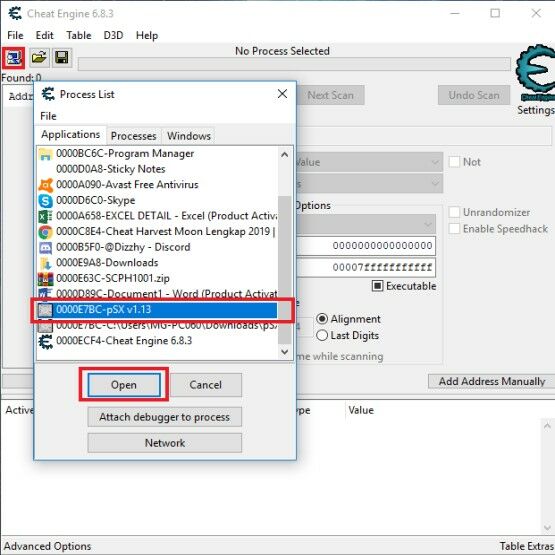Image resolution: width=555 pixels, height=555 pixels.
Task: Open the process selector computer icon
Action: click(x=13, y=58)
